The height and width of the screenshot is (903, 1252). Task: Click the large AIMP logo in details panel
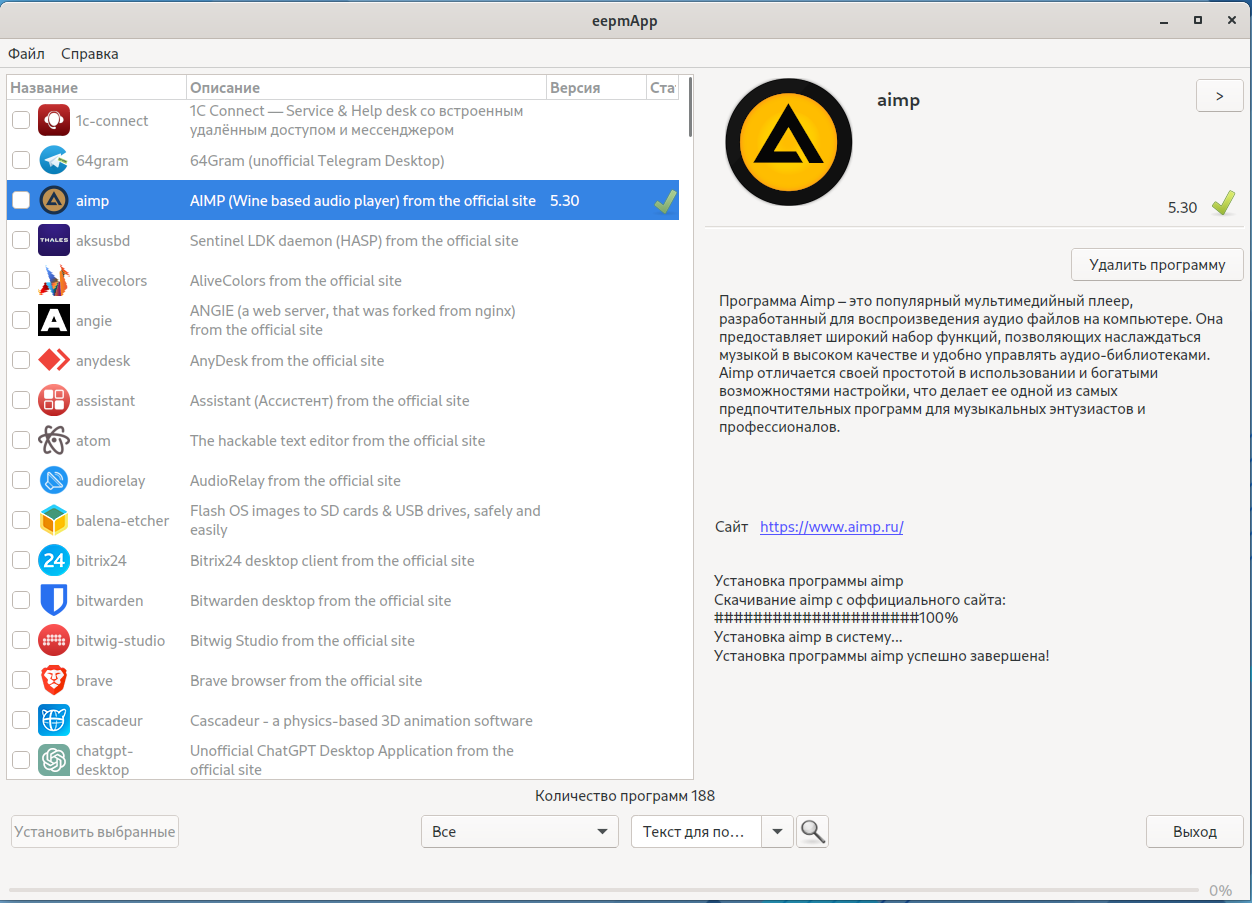click(789, 142)
